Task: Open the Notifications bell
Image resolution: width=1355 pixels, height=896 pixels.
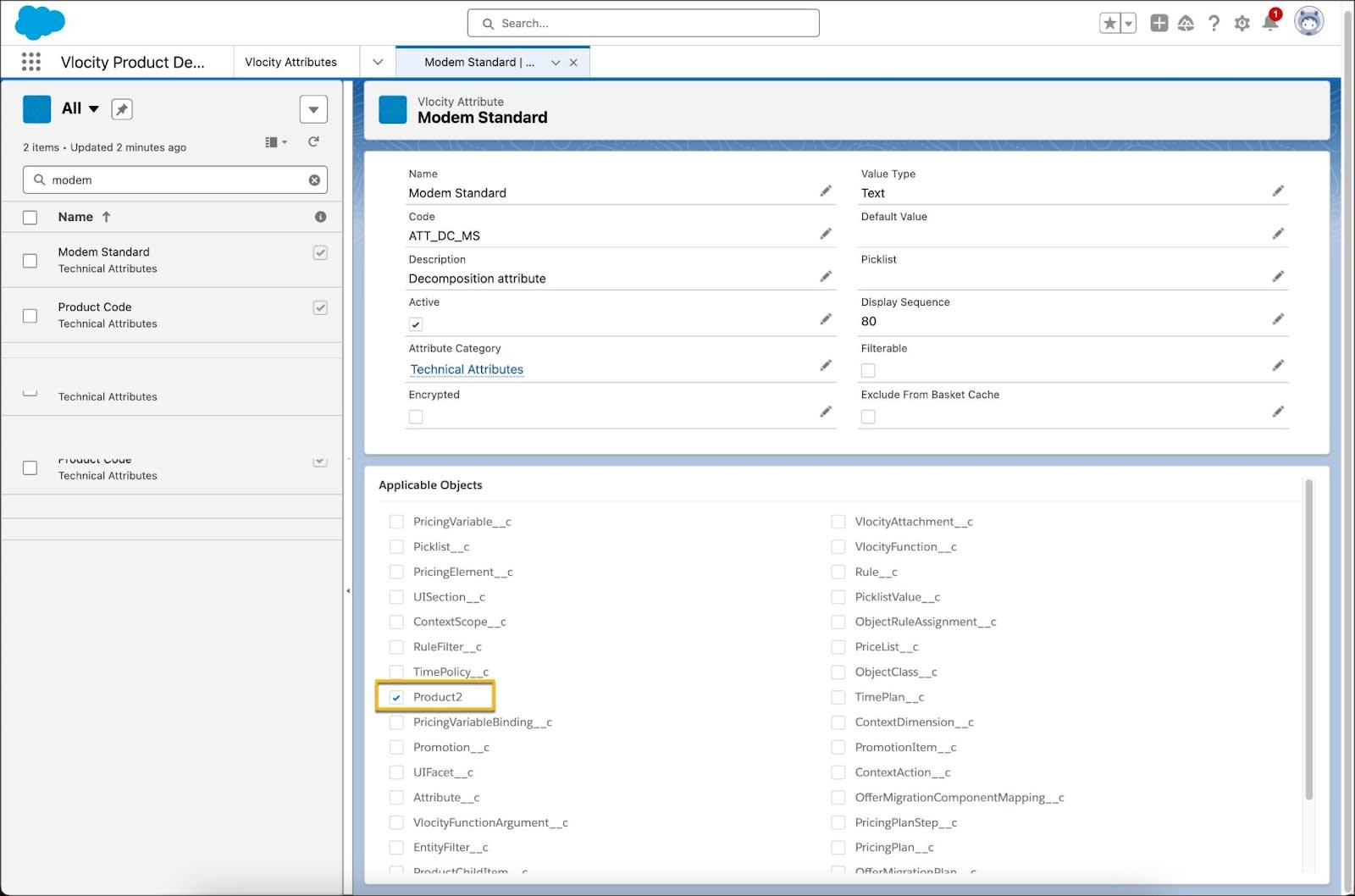Action: tap(1270, 23)
